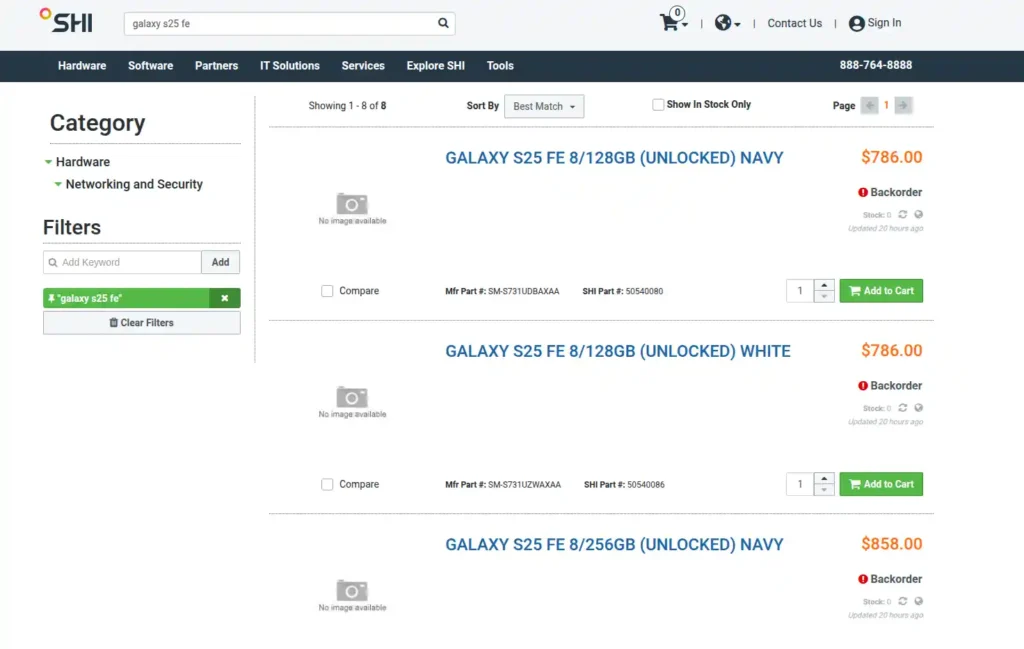Enable Show In Stock Only

coord(658,104)
